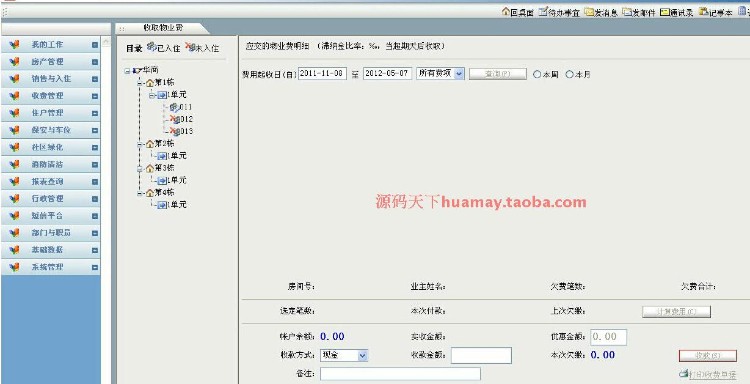This screenshot has height=384, width=750.
Task: Select room 013 in the tree
Action: point(187,131)
